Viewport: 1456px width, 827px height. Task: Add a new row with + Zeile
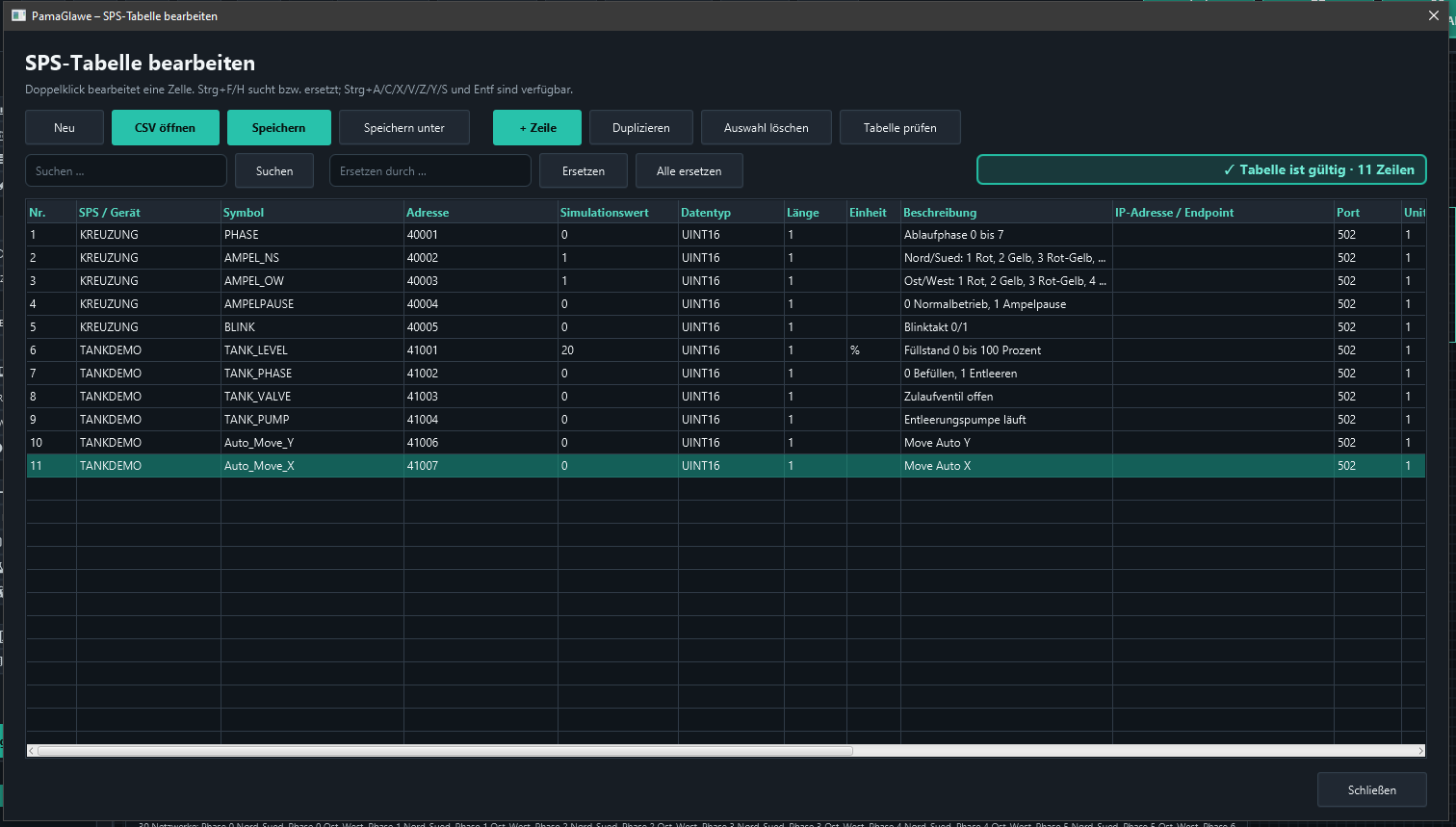(x=537, y=128)
